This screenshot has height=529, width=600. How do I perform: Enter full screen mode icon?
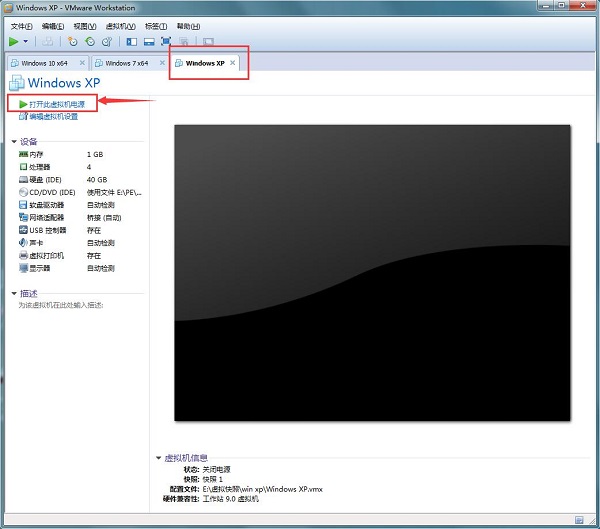pyautogui.click(x=166, y=41)
